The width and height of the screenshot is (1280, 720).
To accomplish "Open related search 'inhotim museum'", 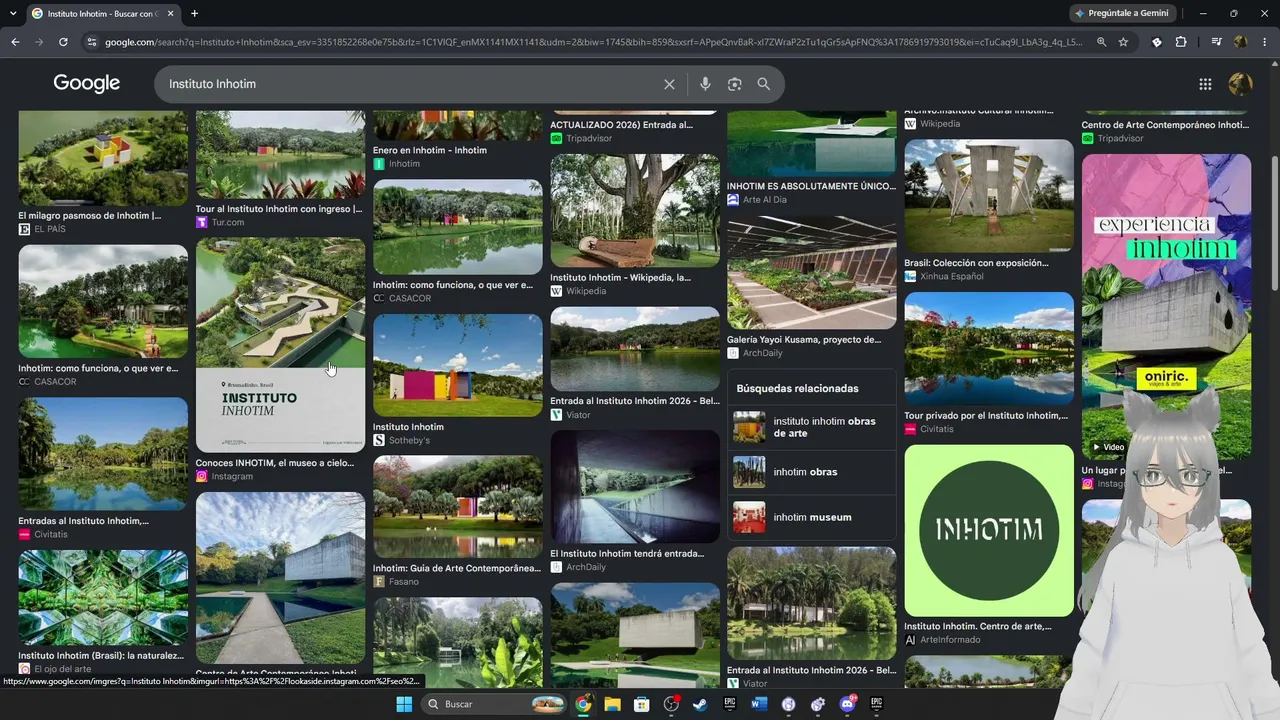I will point(812,517).
